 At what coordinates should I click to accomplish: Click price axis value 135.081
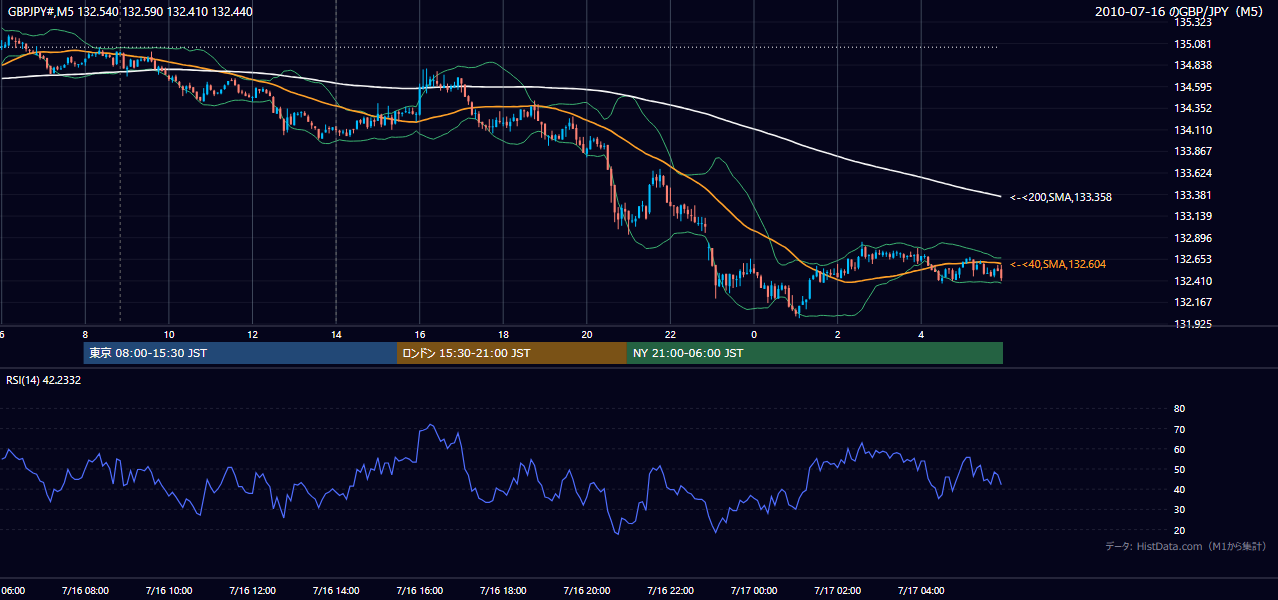pyautogui.click(x=1193, y=44)
